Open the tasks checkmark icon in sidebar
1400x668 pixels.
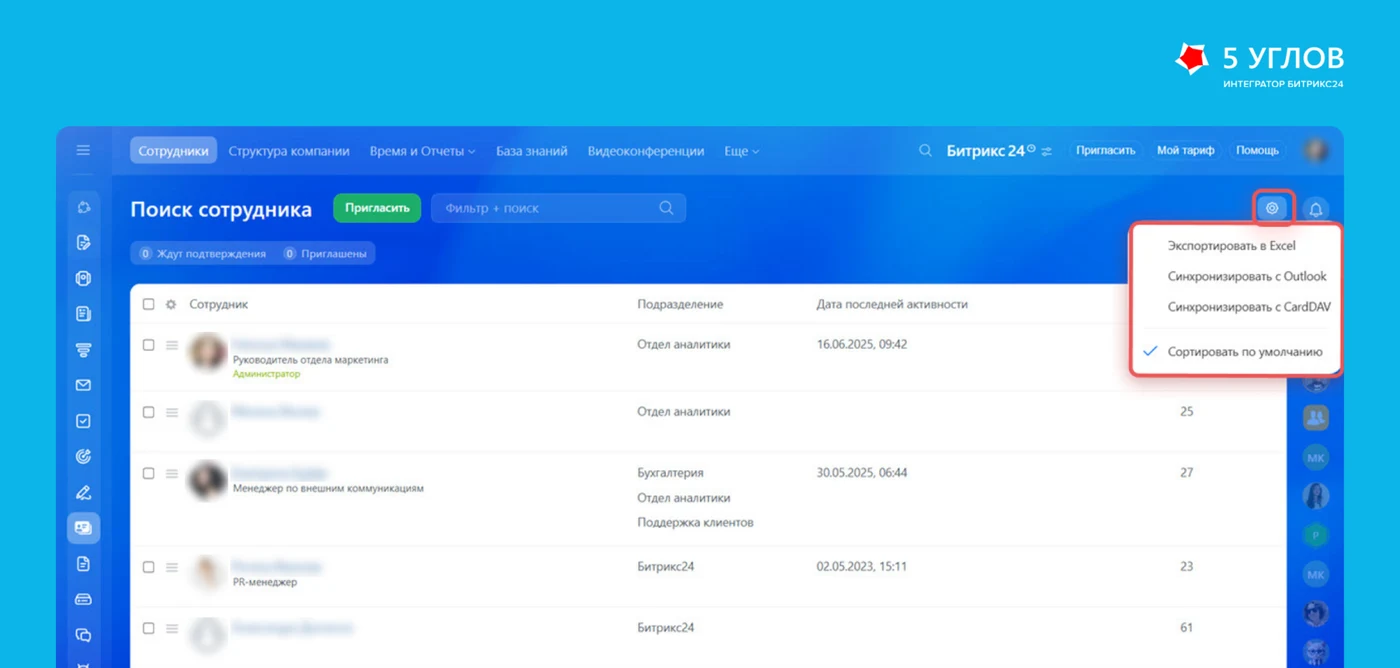83,421
